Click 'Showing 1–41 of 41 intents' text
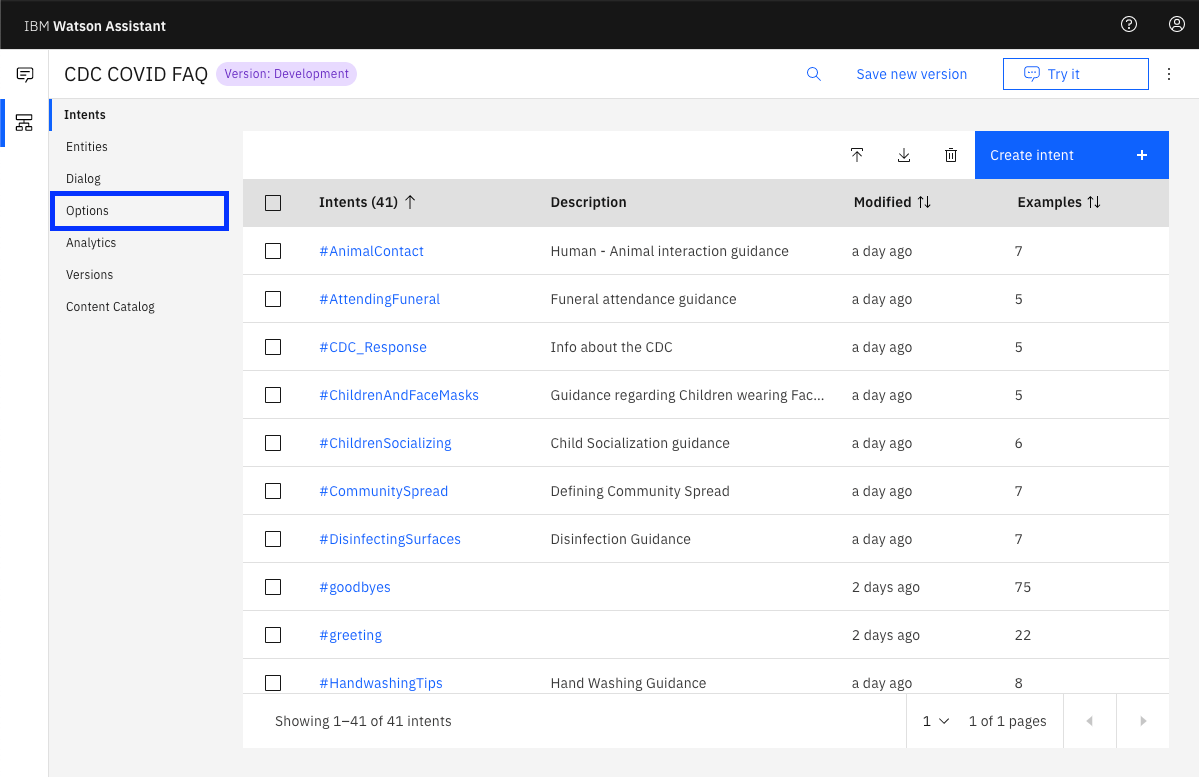 coord(363,721)
